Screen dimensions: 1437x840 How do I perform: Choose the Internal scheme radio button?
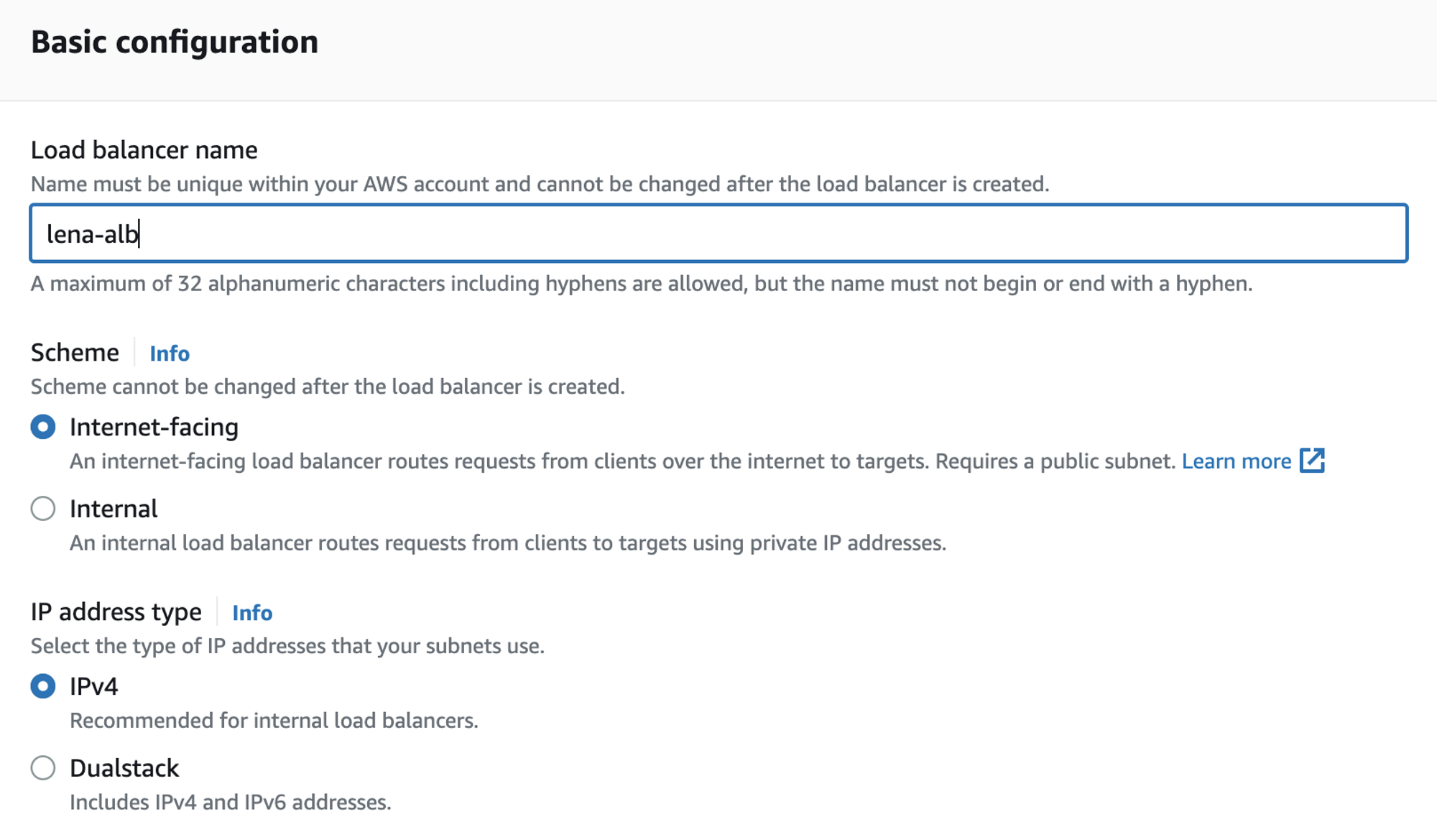pyautogui.click(x=43, y=509)
